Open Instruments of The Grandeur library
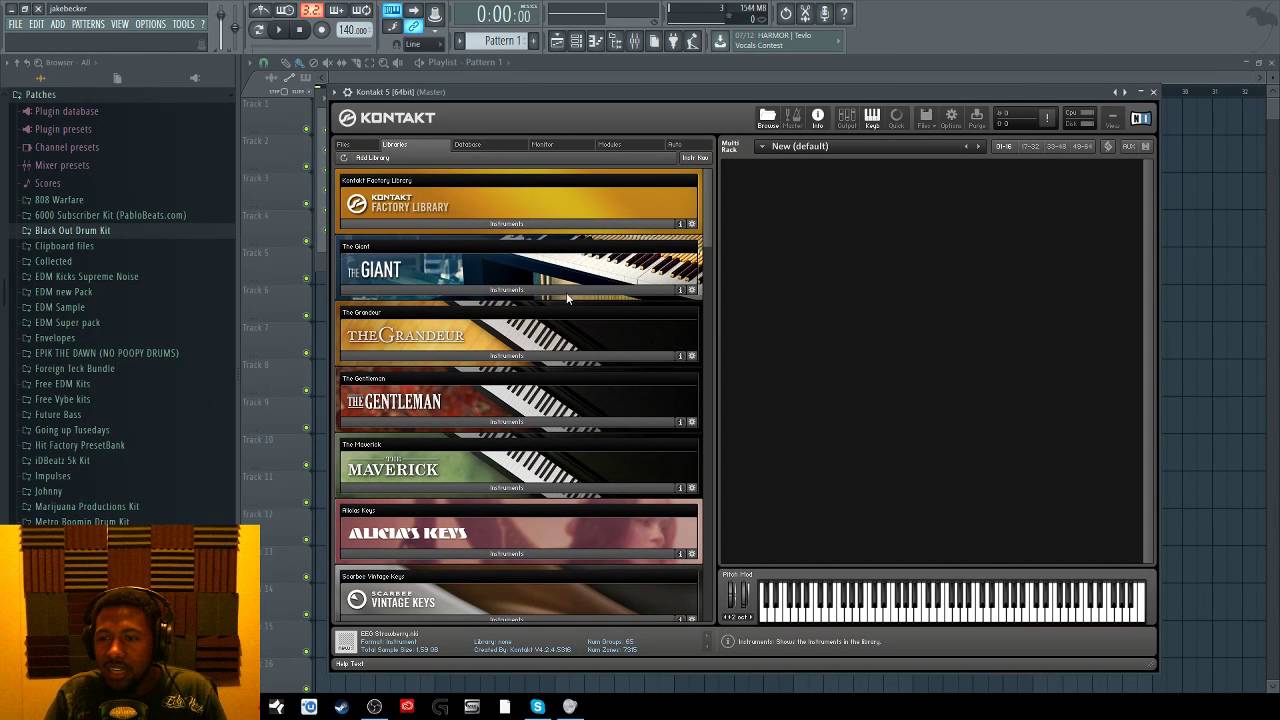 (507, 356)
